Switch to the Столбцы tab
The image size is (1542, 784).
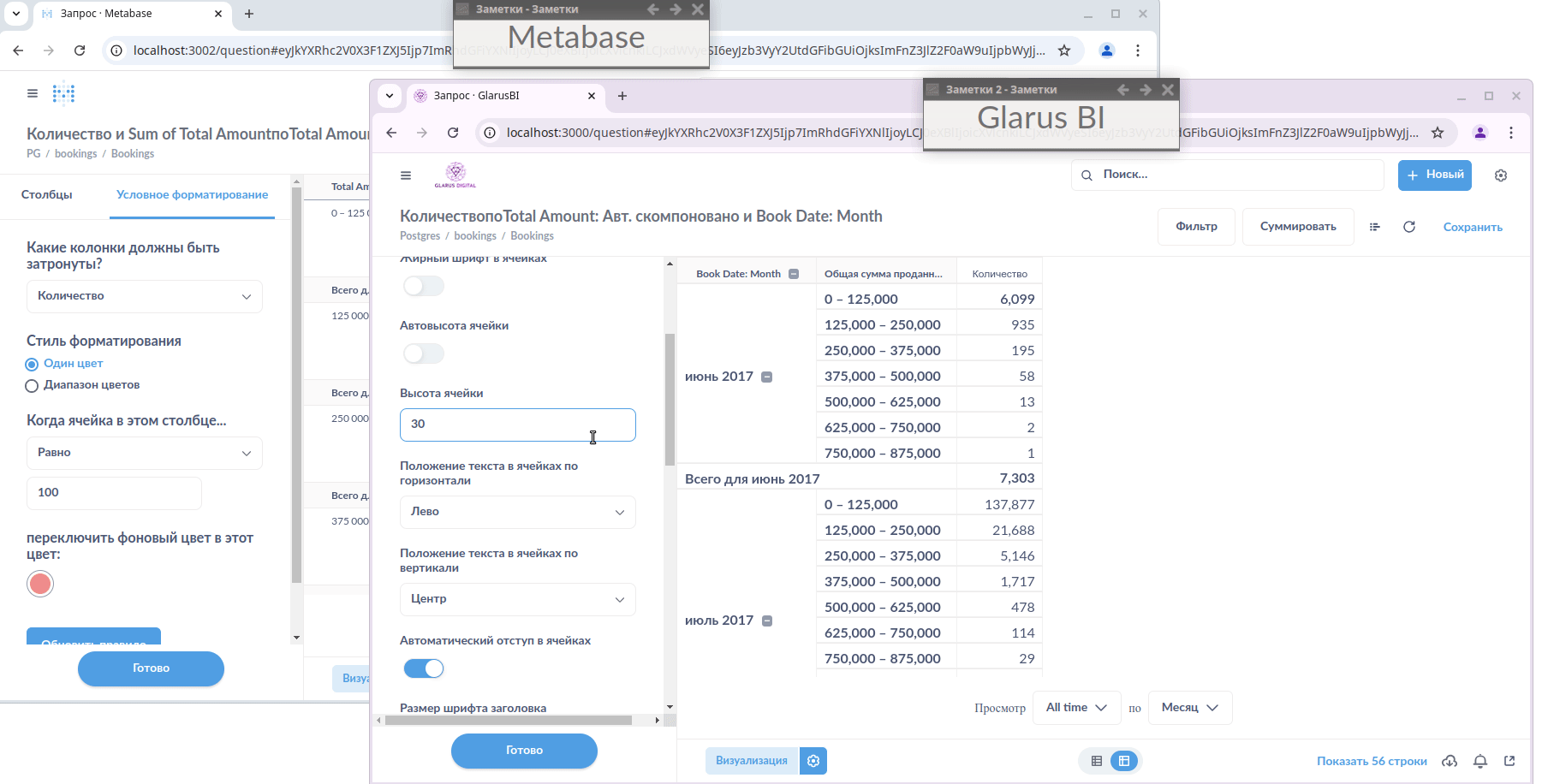tap(47, 195)
